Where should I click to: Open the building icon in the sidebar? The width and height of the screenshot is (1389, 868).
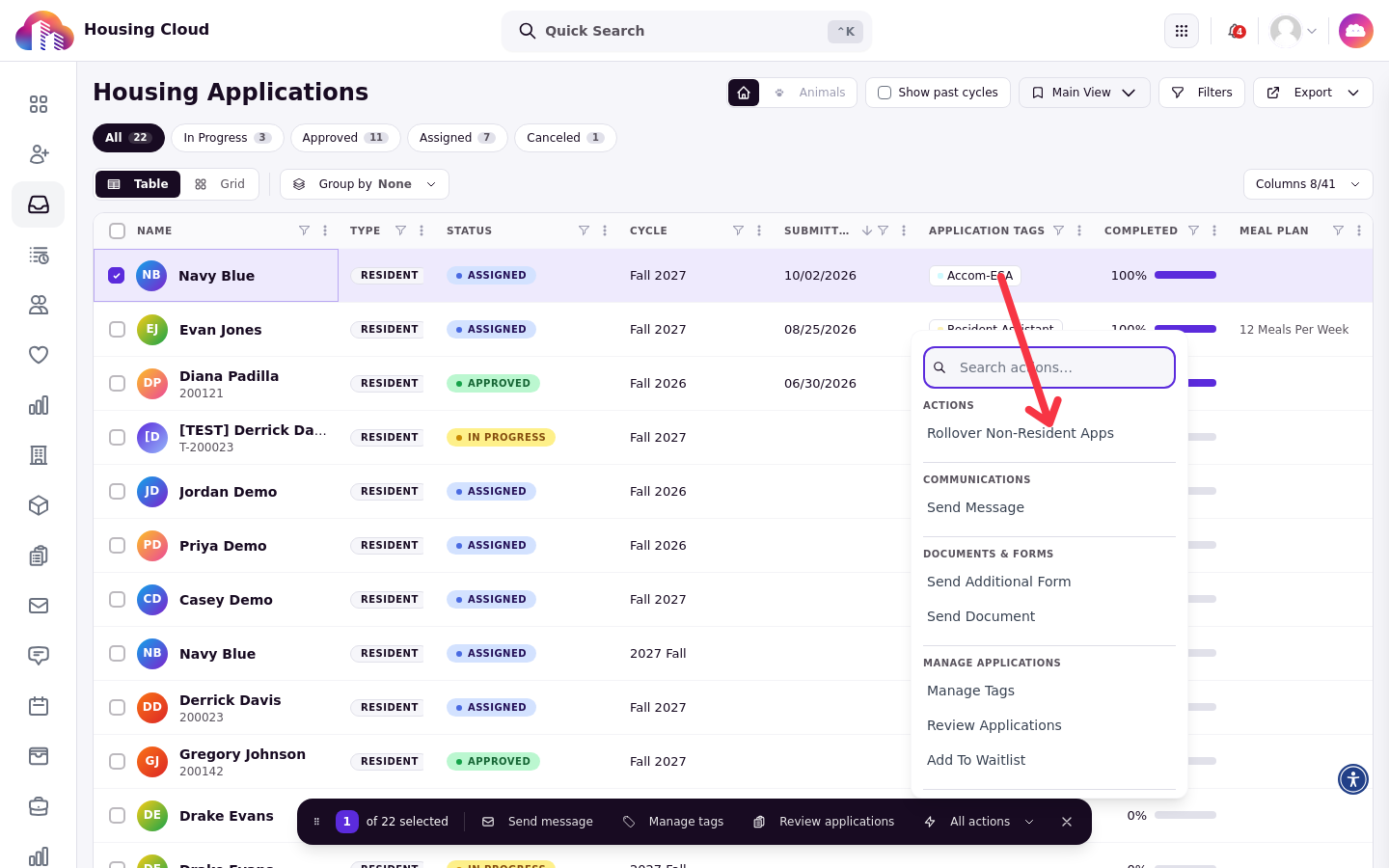click(x=39, y=455)
